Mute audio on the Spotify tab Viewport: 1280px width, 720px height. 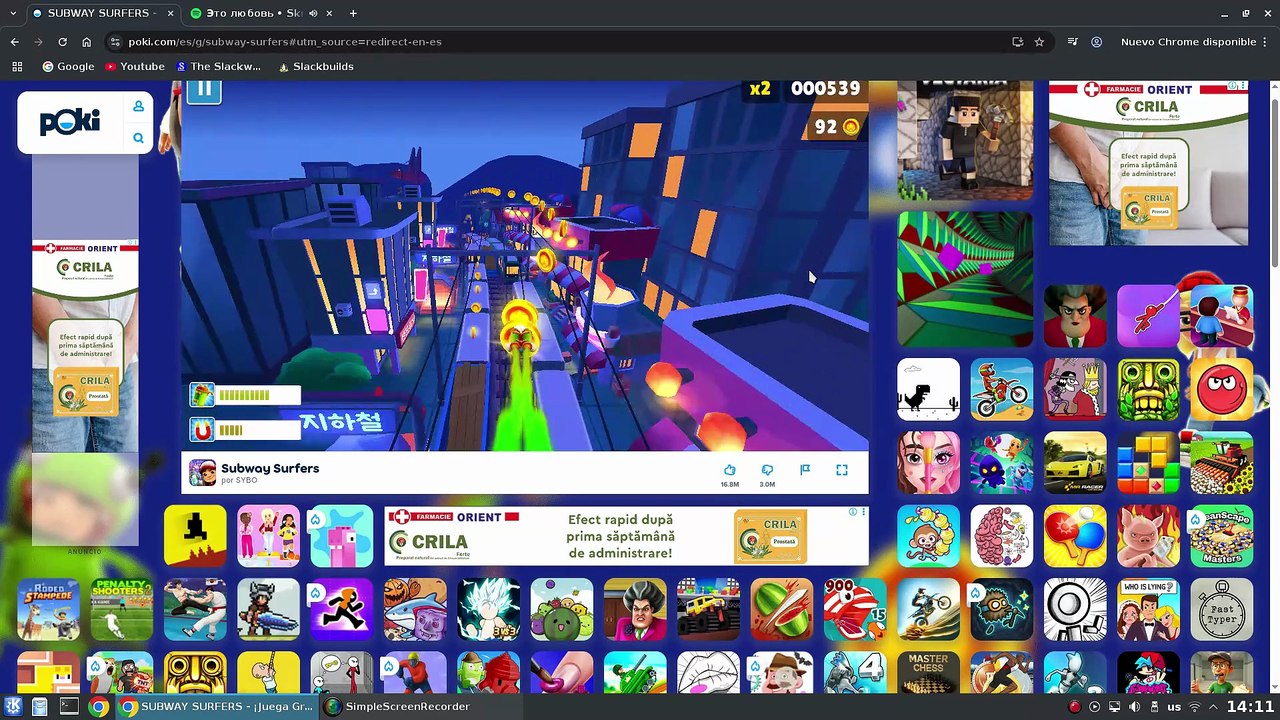click(x=314, y=13)
